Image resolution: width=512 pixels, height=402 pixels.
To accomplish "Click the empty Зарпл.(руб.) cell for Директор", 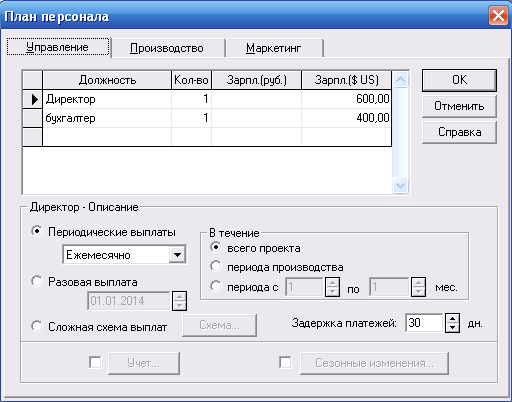I will pyautogui.click(x=257, y=99).
